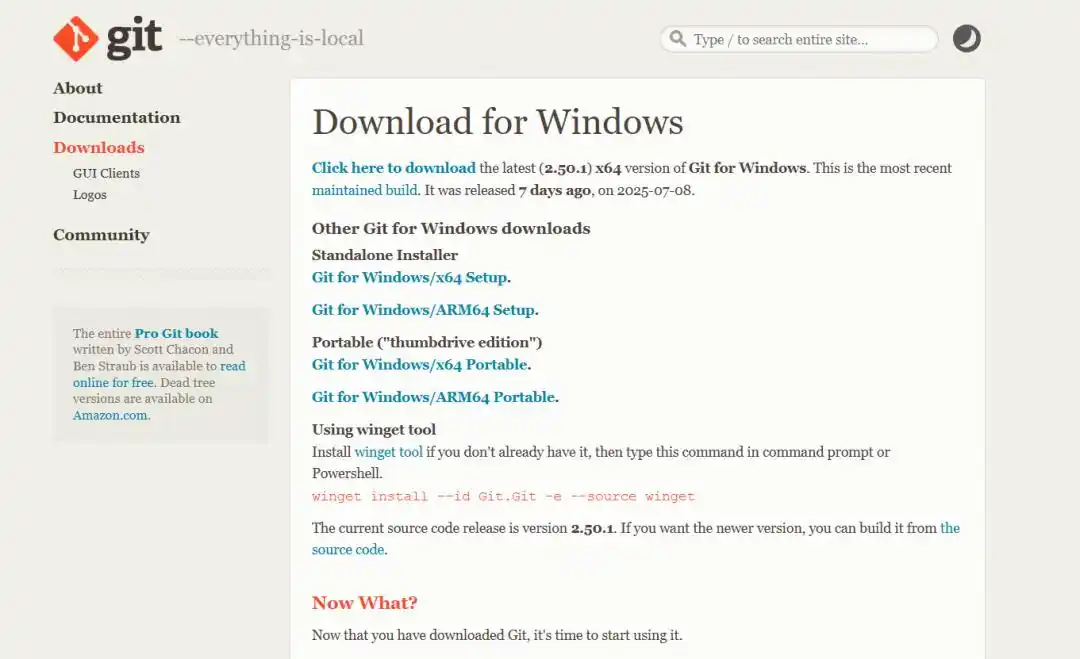The image size is (1080, 659).
Task: Click the search magnifier icon
Action: [678, 39]
